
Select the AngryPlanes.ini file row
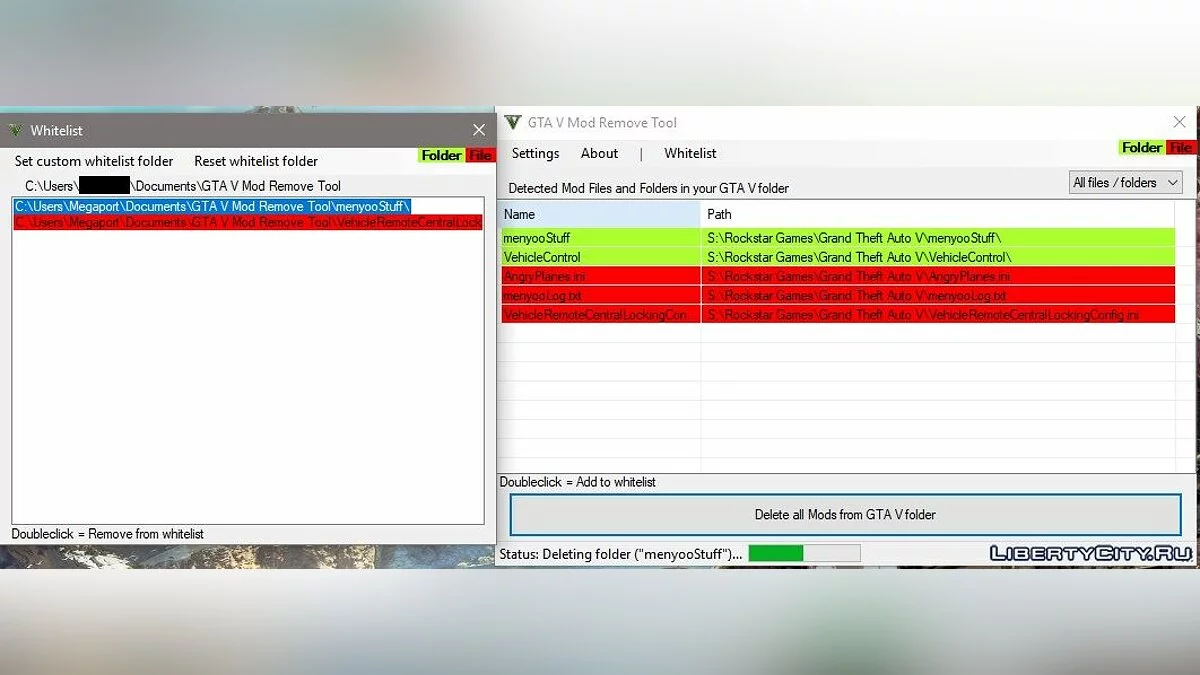coord(600,276)
